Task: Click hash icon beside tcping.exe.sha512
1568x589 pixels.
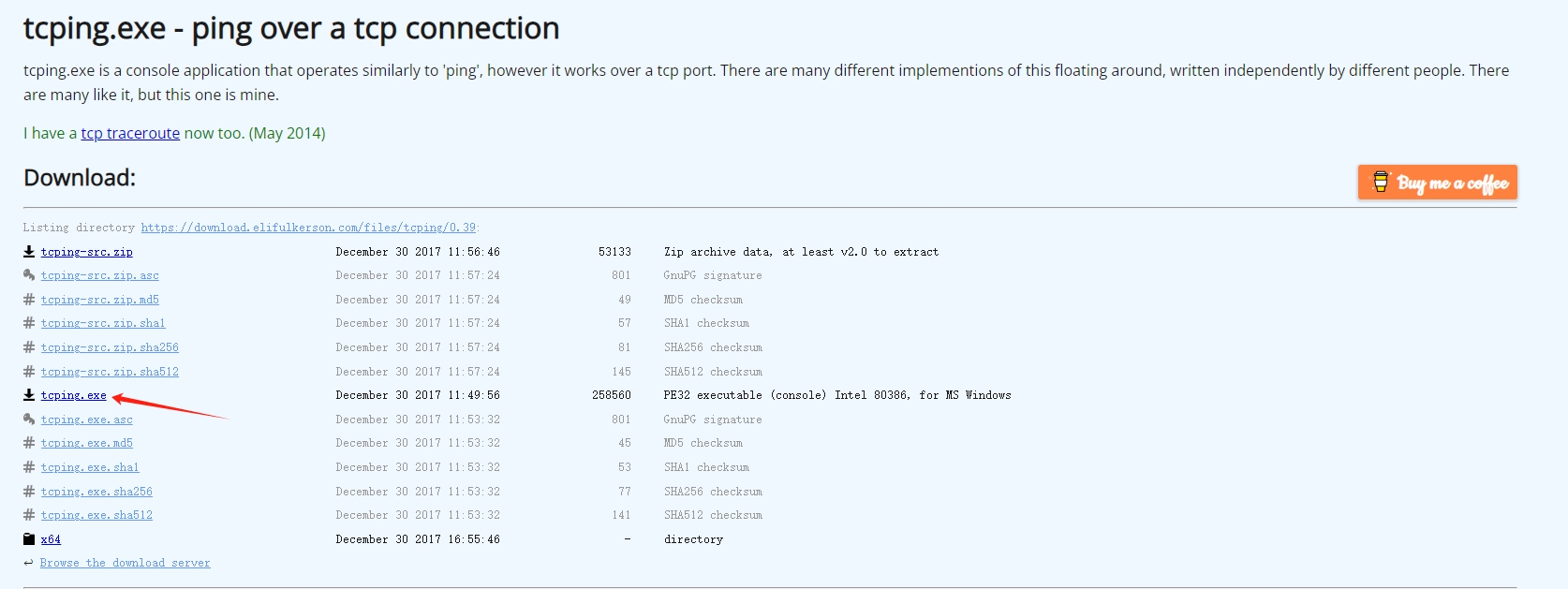Action: point(29,515)
